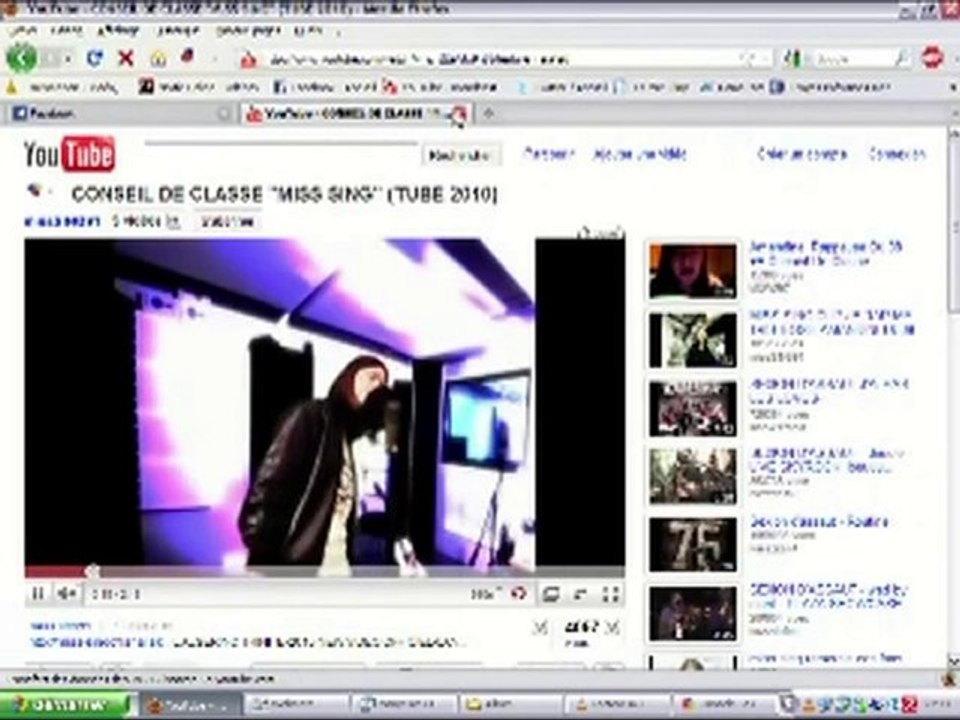
Task: Close the YouTube tab
Action: 460,114
